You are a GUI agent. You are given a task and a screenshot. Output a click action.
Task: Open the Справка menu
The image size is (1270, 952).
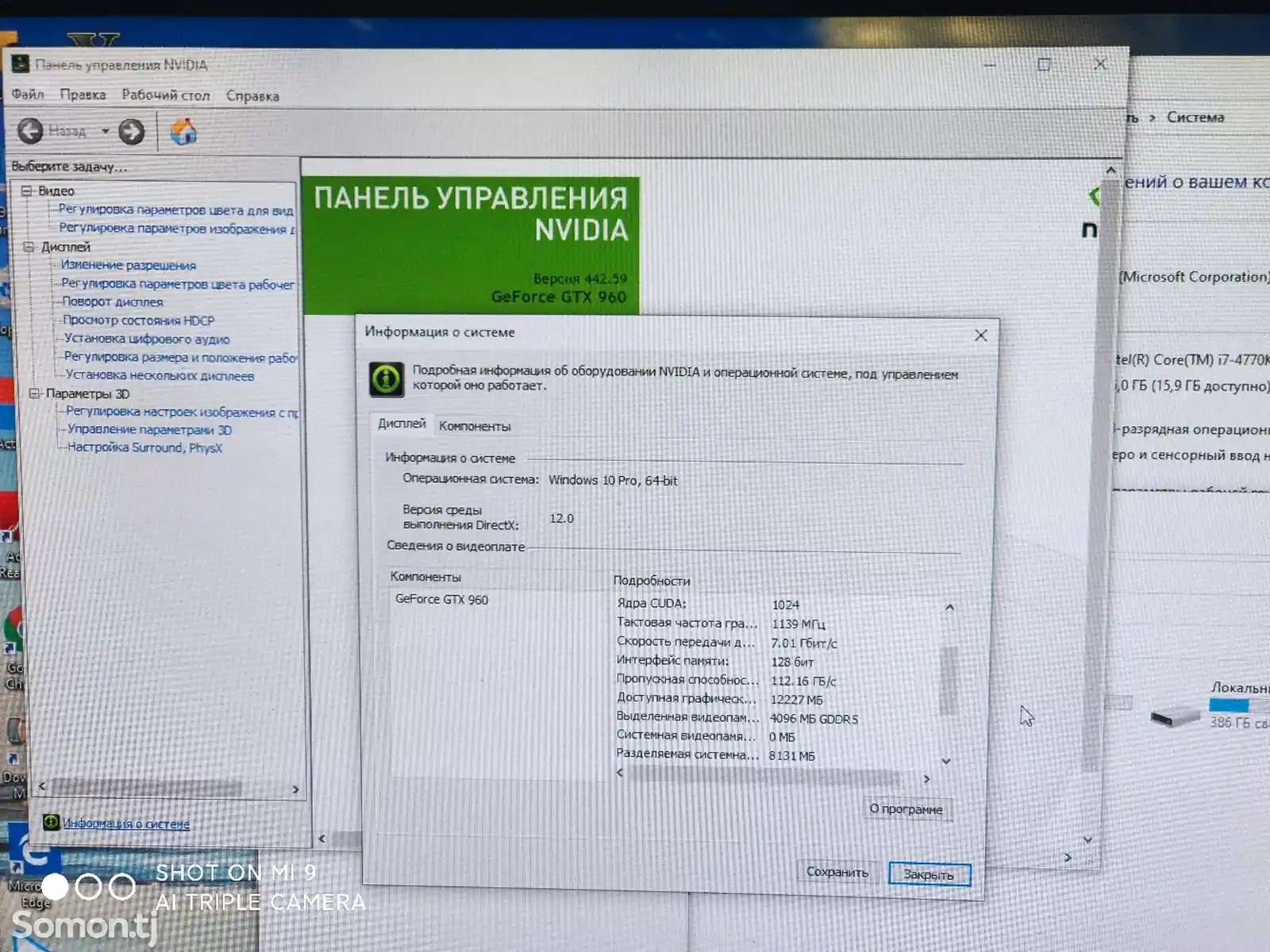point(252,96)
